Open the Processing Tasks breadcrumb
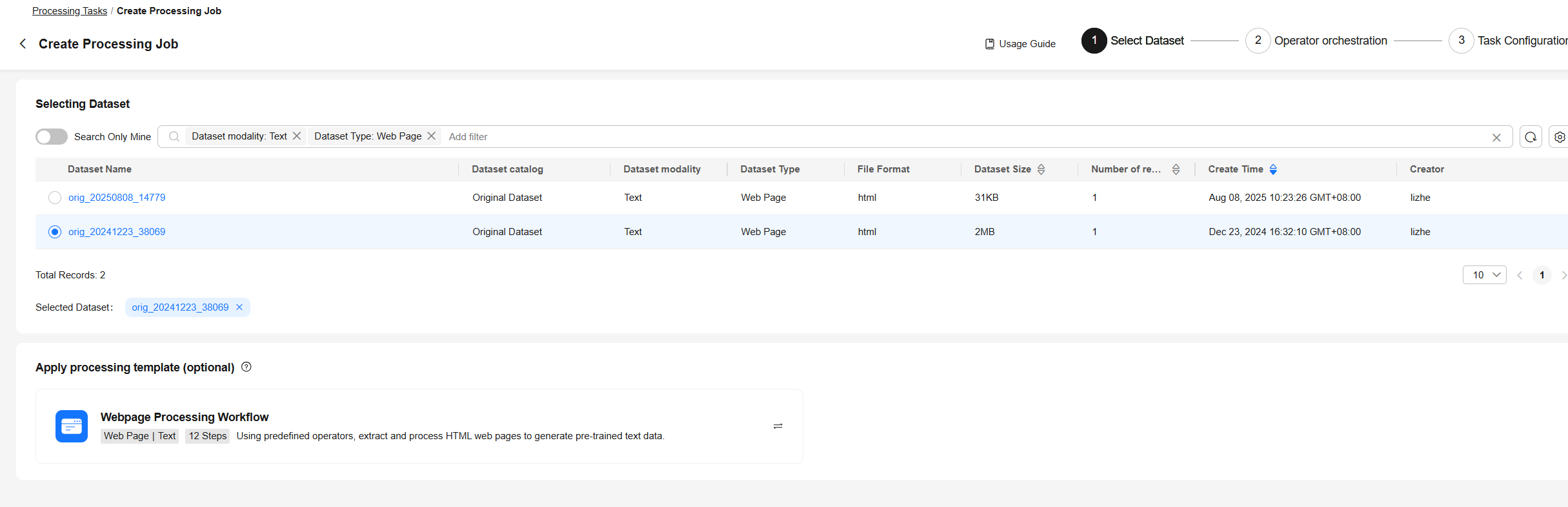The image size is (1568, 507). tap(70, 11)
